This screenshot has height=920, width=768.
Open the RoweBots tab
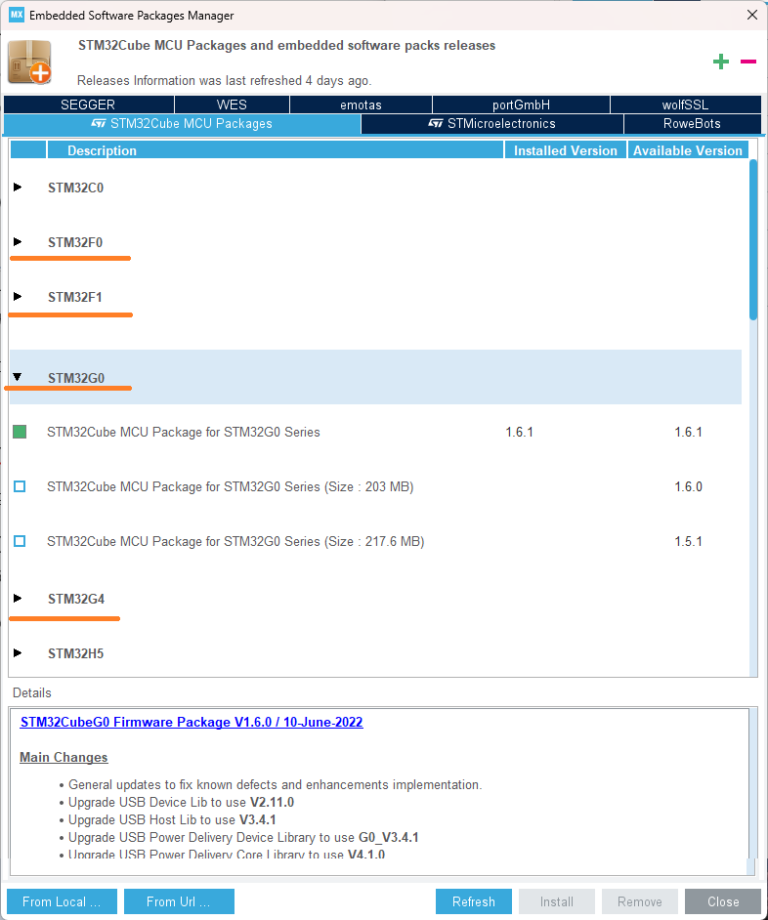pyautogui.click(x=691, y=124)
